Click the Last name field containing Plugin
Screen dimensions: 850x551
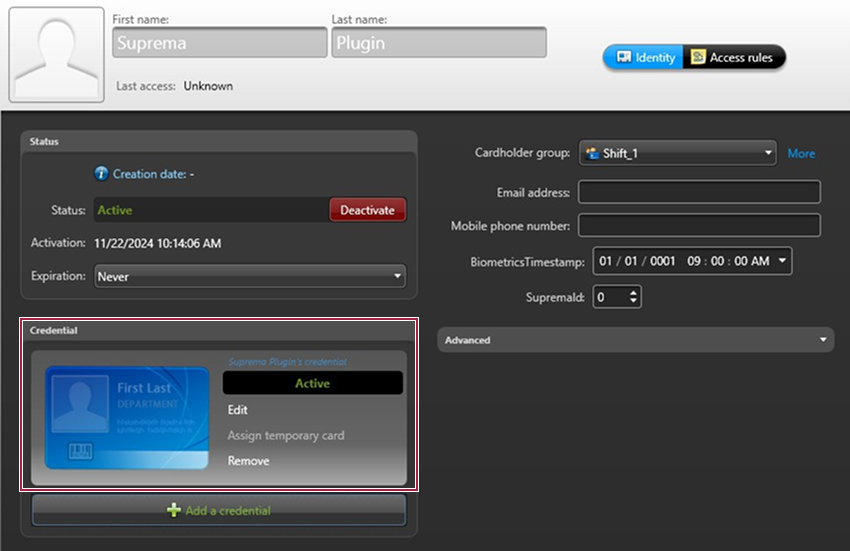pyautogui.click(x=438, y=43)
